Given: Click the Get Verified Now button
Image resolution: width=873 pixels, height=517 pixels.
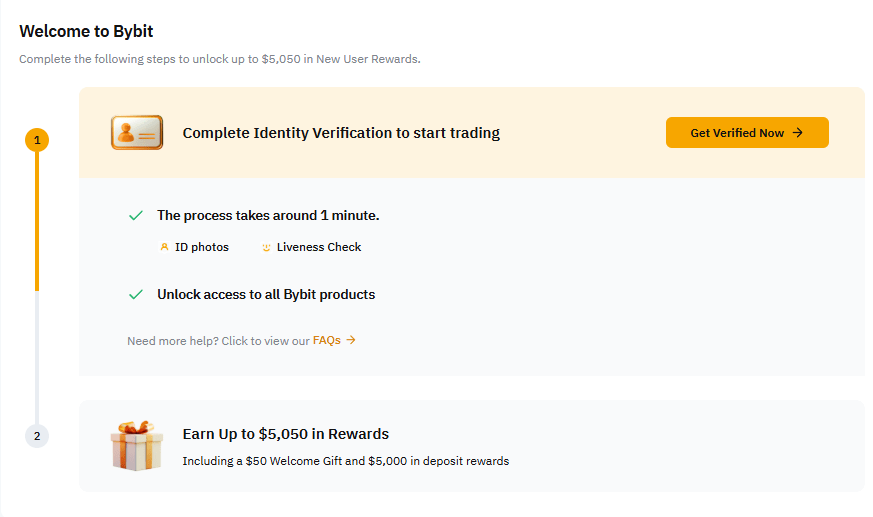Looking at the screenshot, I should pos(747,132).
